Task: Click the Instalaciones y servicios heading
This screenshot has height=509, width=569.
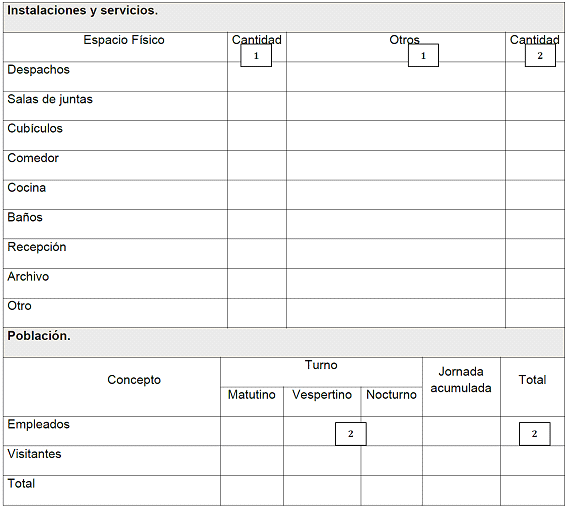Action: tap(82, 11)
